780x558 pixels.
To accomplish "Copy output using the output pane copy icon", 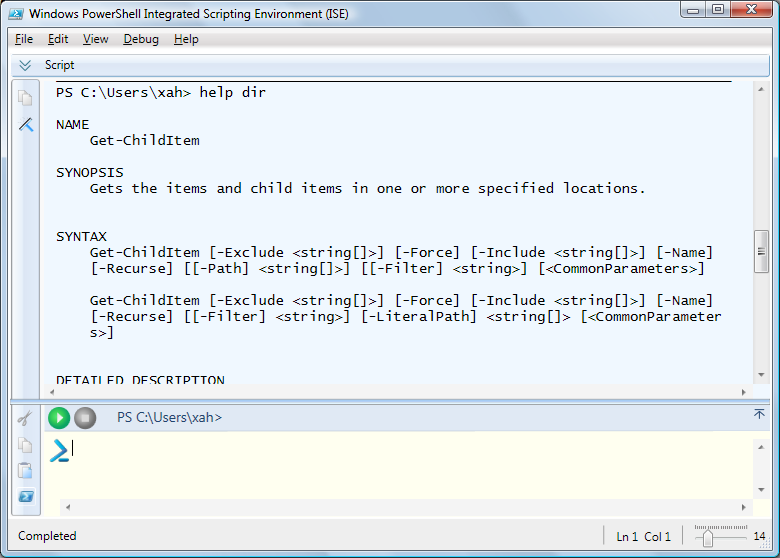I will (25, 97).
